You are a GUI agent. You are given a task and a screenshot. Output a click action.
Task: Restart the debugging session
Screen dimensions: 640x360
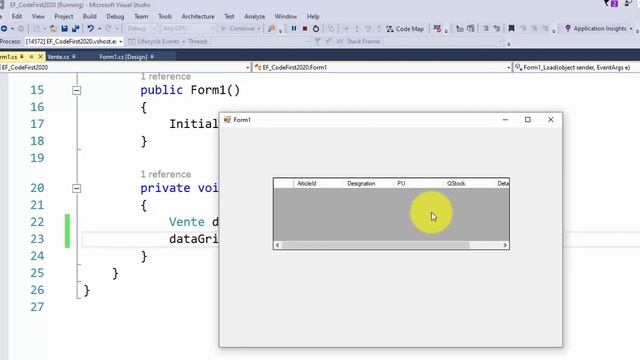point(316,29)
